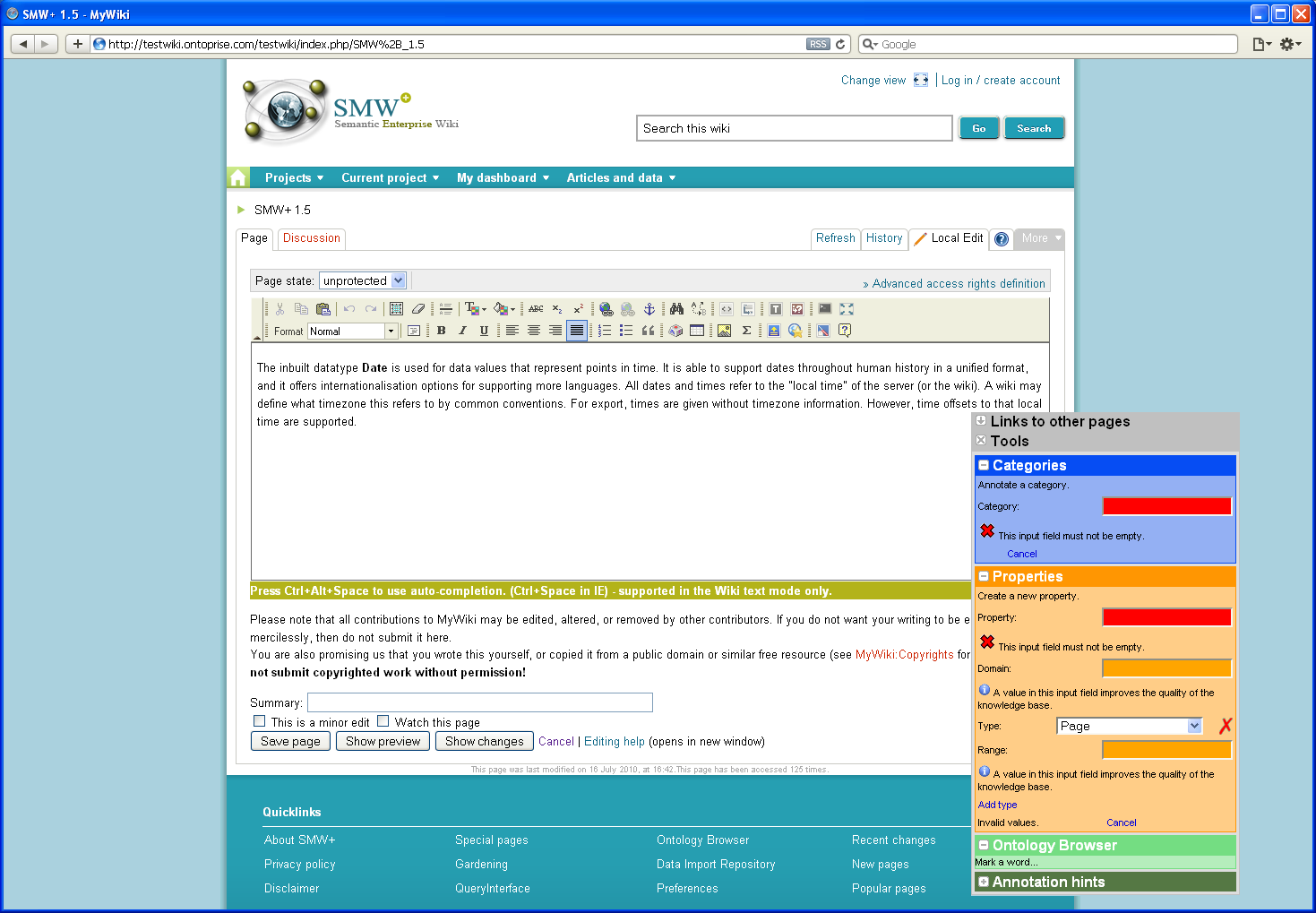Click the insert image icon

point(724,331)
